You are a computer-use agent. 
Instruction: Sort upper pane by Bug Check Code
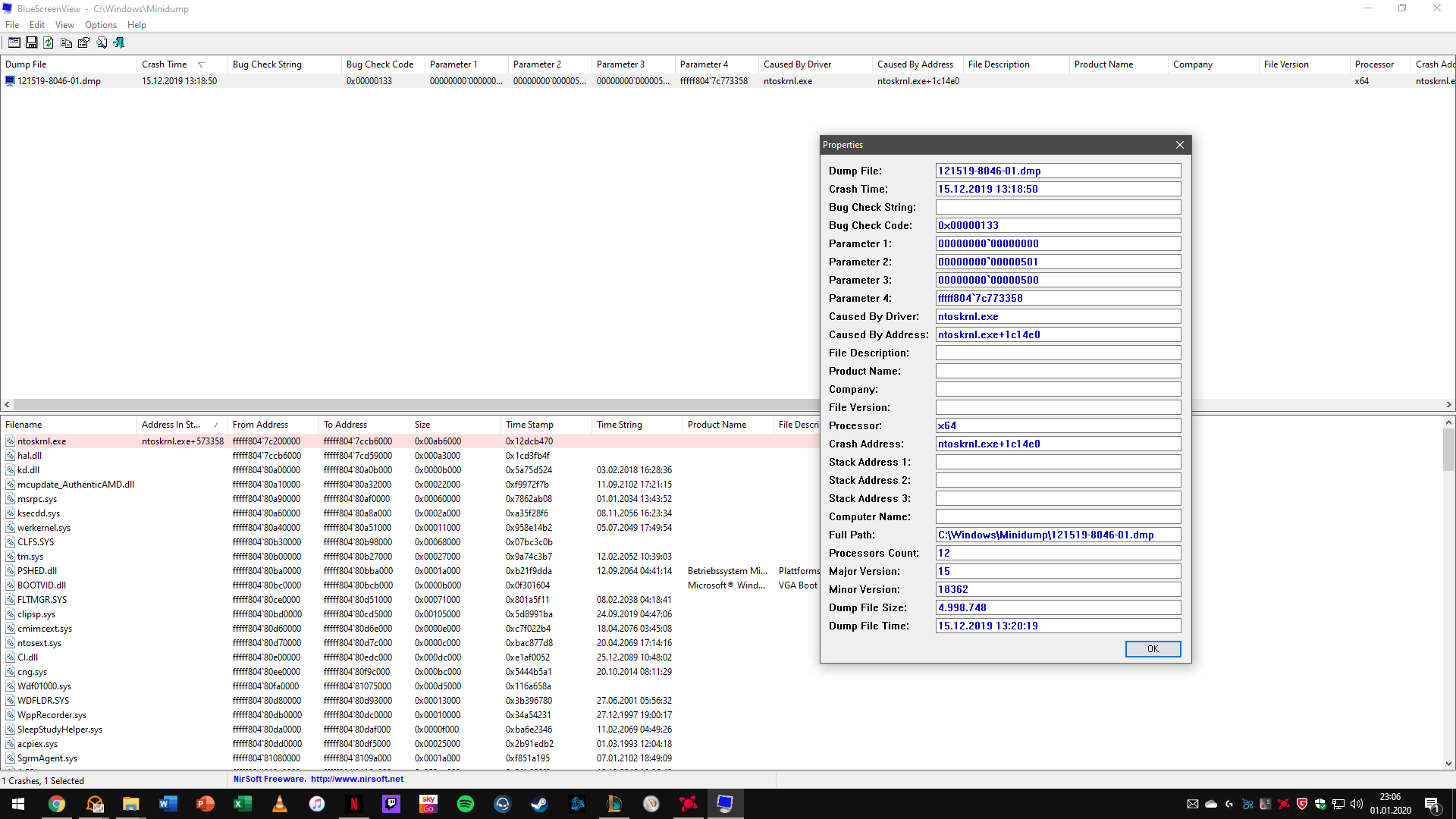click(x=379, y=64)
